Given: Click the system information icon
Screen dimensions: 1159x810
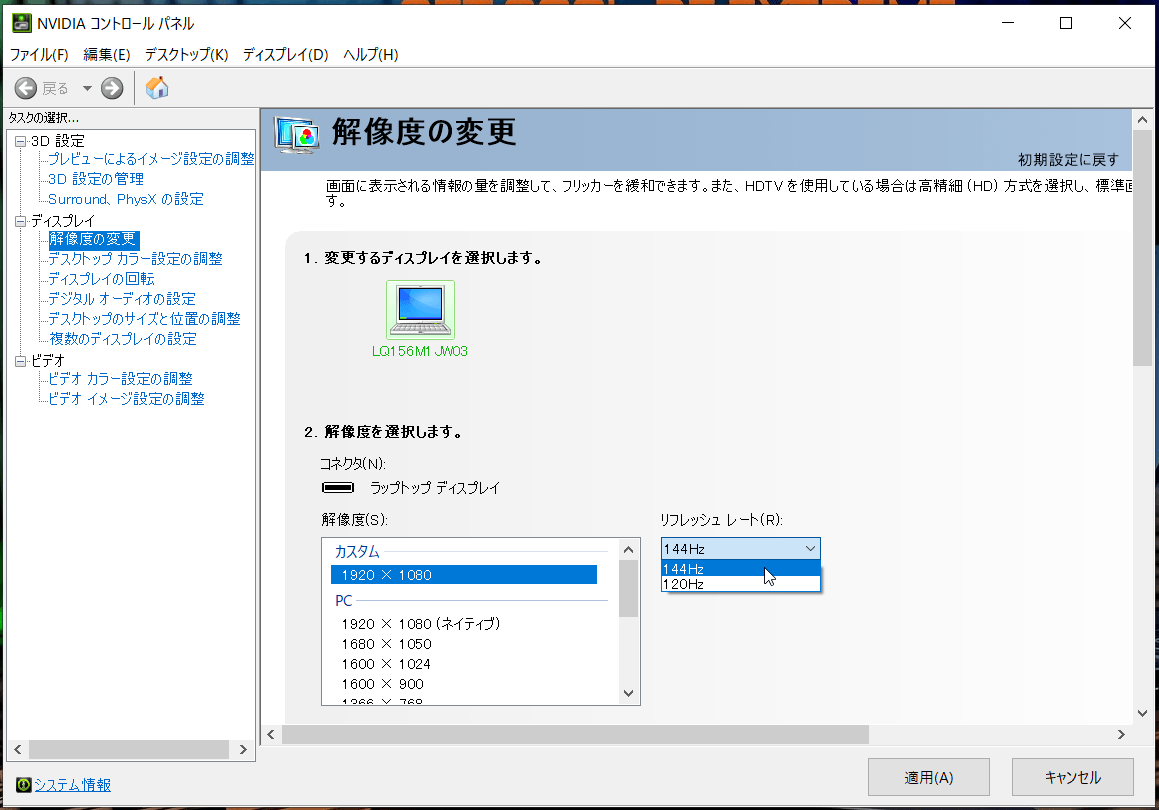Looking at the screenshot, I should pos(24,784).
